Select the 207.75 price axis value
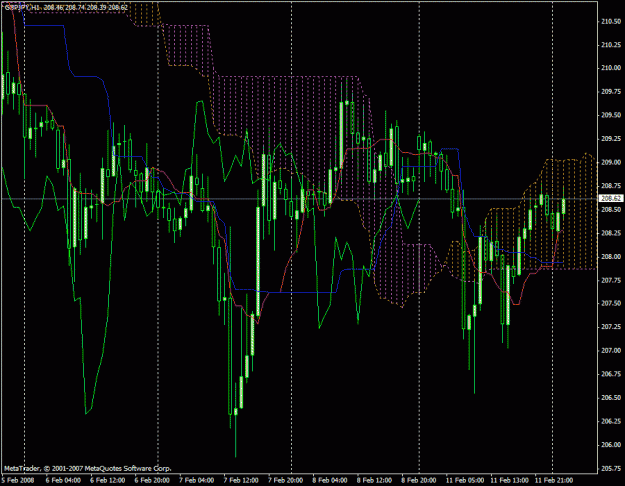This screenshot has height=486, width=625. coord(610,280)
